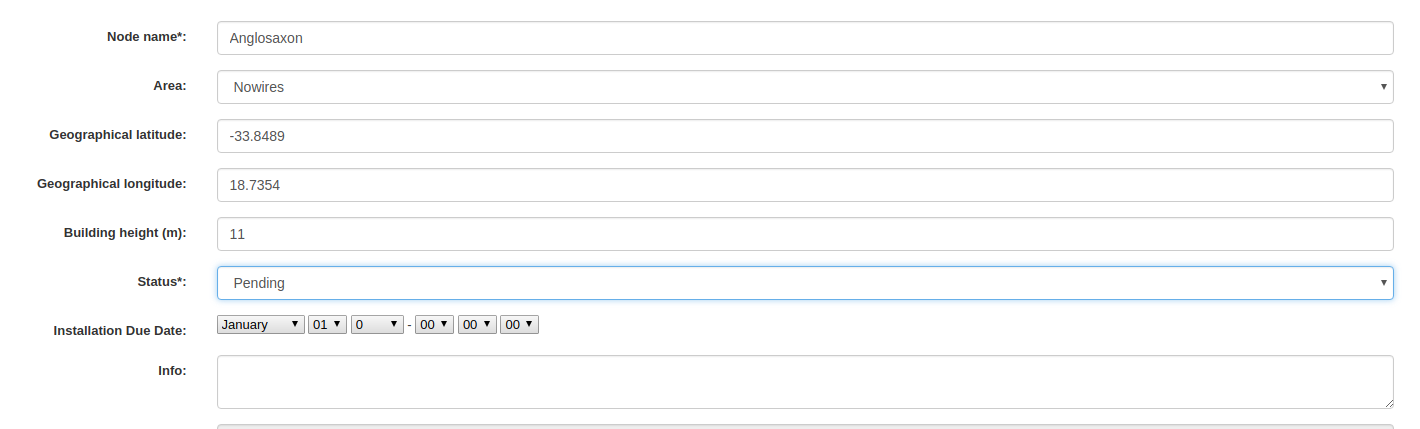Open the minutes dropdown in due date
1420x429 pixels.
(x=477, y=325)
